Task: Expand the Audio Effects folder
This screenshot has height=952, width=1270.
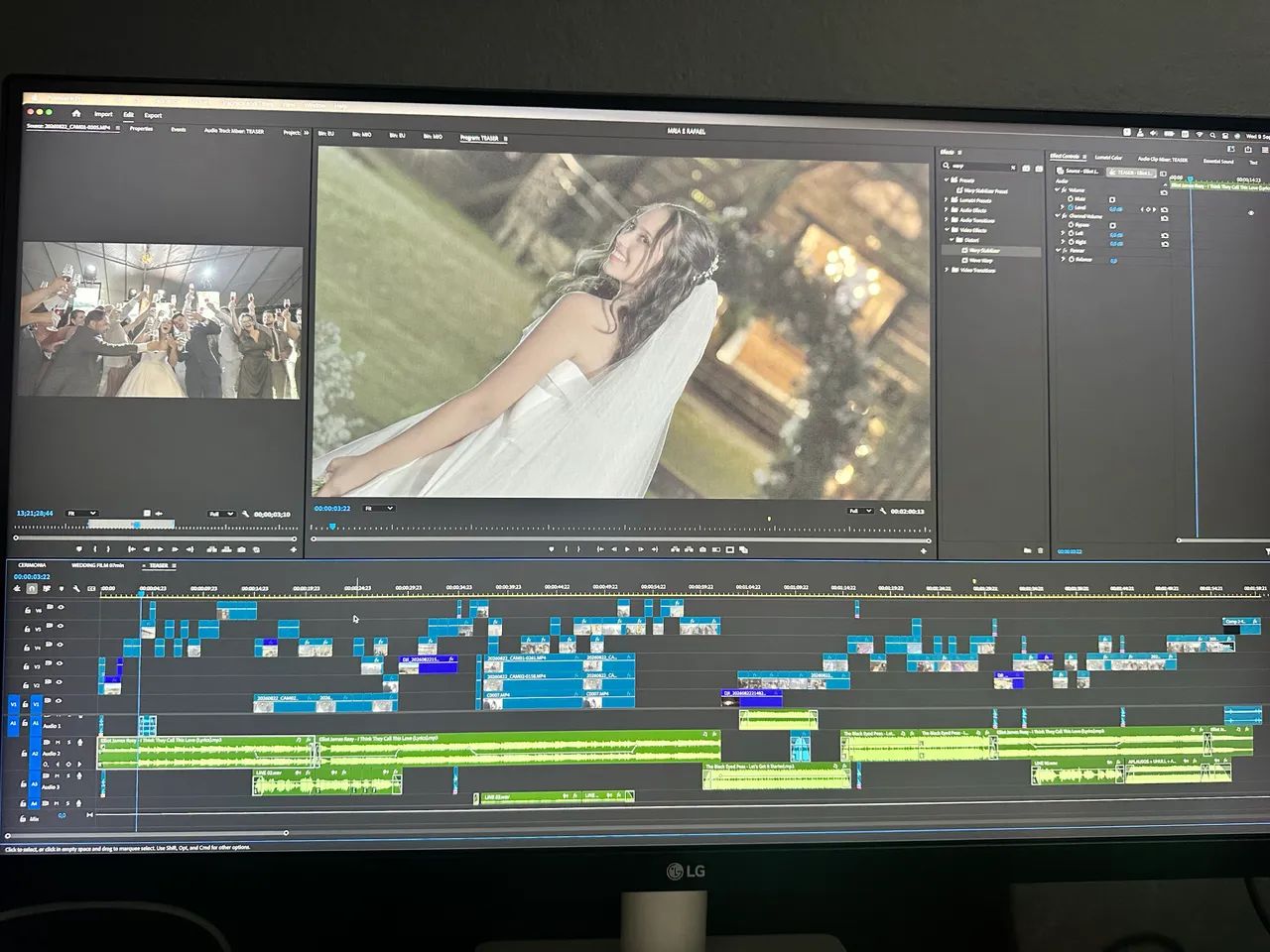Action: coord(946,210)
